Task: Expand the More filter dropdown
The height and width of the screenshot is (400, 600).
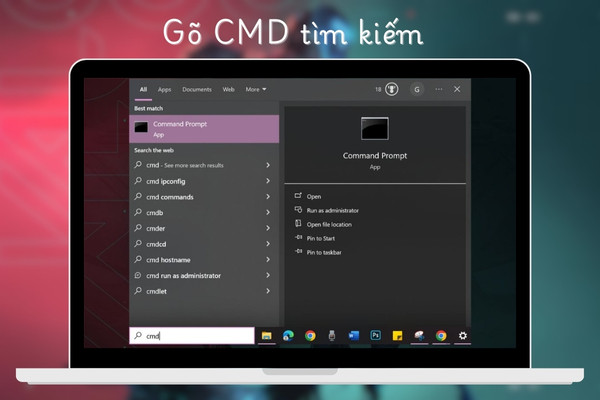Action: (x=256, y=90)
